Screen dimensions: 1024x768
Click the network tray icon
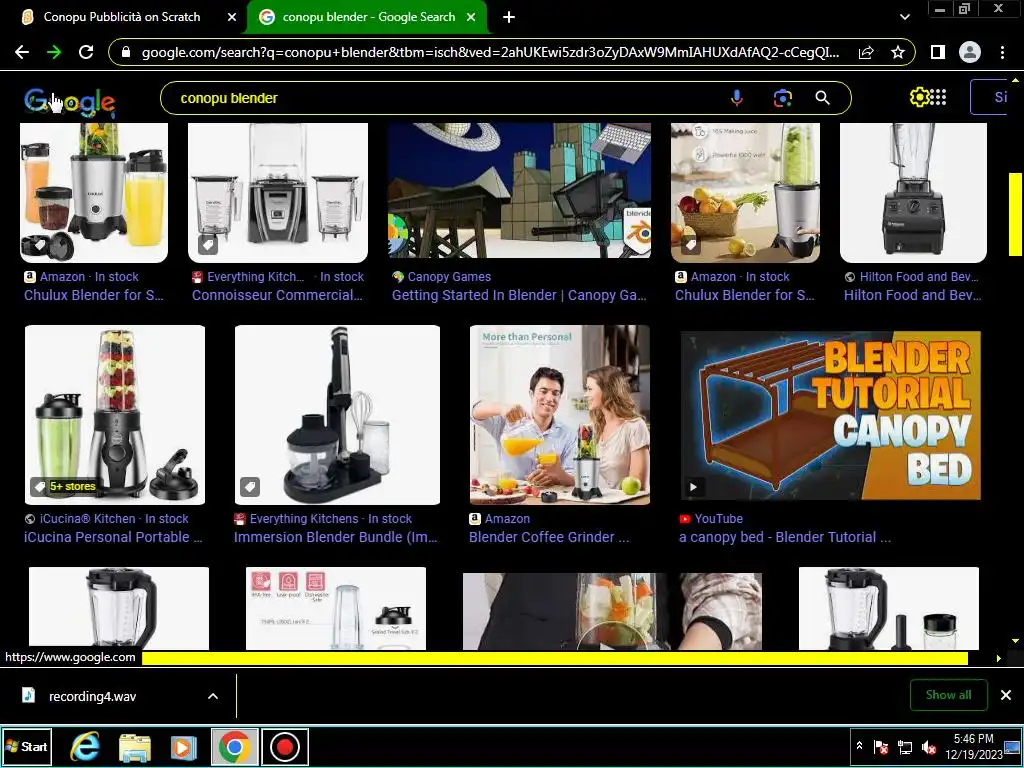(905, 747)
